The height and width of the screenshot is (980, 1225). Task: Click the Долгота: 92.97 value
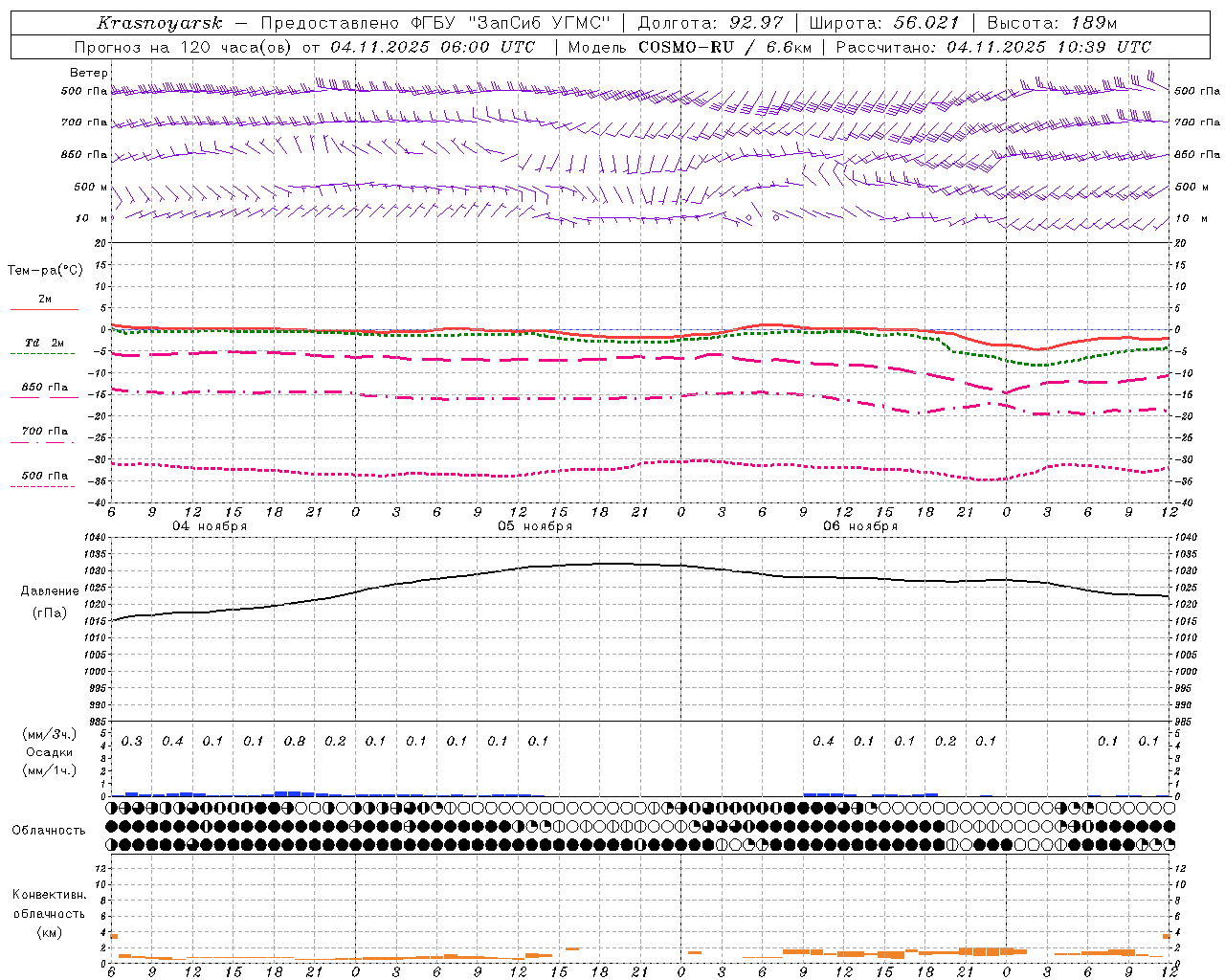[710, 23]
